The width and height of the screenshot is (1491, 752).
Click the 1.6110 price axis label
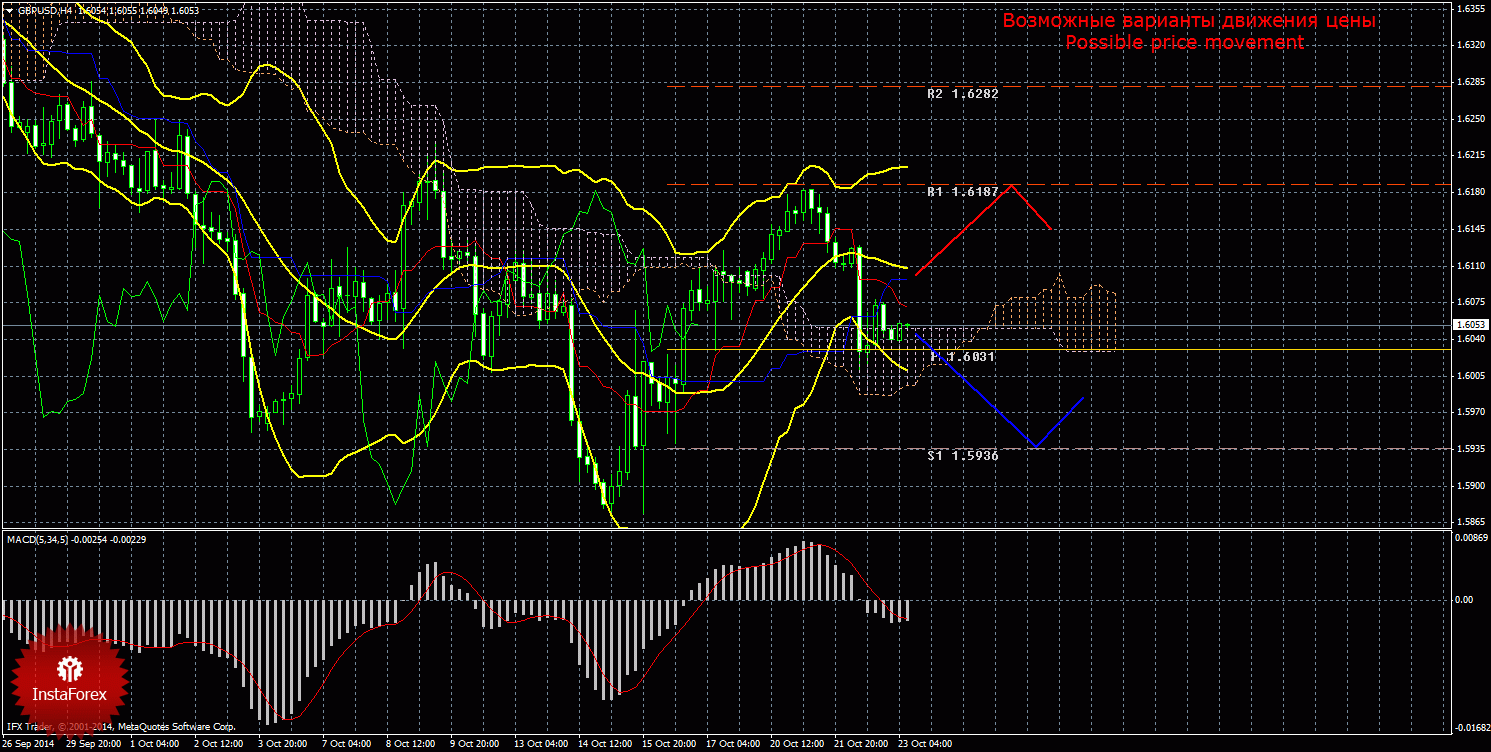pyautogui.click(x=1470, y=265)
